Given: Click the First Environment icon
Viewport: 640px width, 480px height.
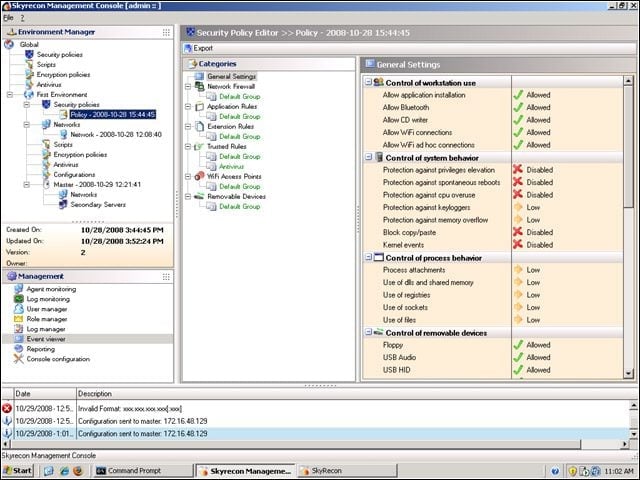Looking at the screenshot, I should click(29, 94).
